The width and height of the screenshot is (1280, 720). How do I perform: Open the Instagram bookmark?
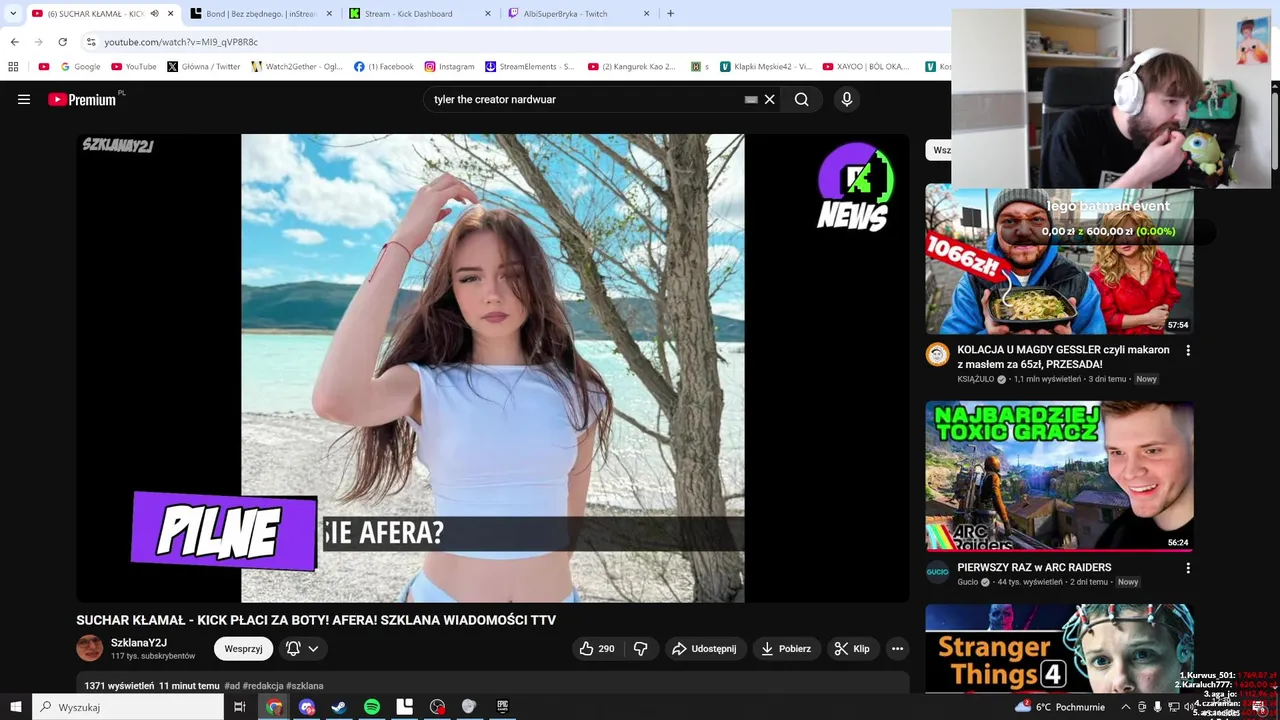coord(449,66)
